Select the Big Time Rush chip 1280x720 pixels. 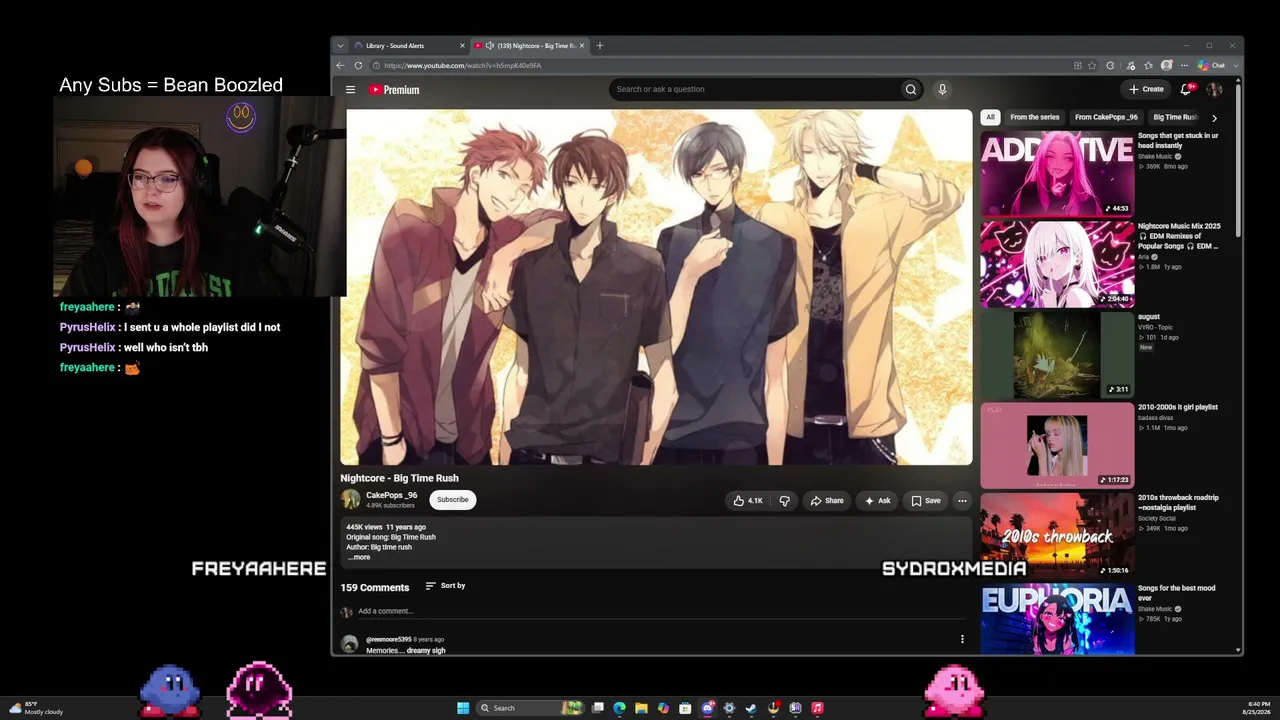[x=1175, y=117]
